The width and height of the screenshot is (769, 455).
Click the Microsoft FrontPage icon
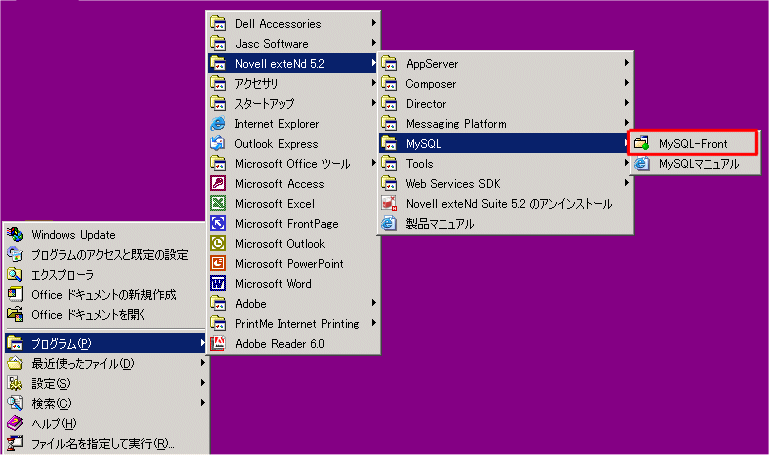click(x=218, y=224)
